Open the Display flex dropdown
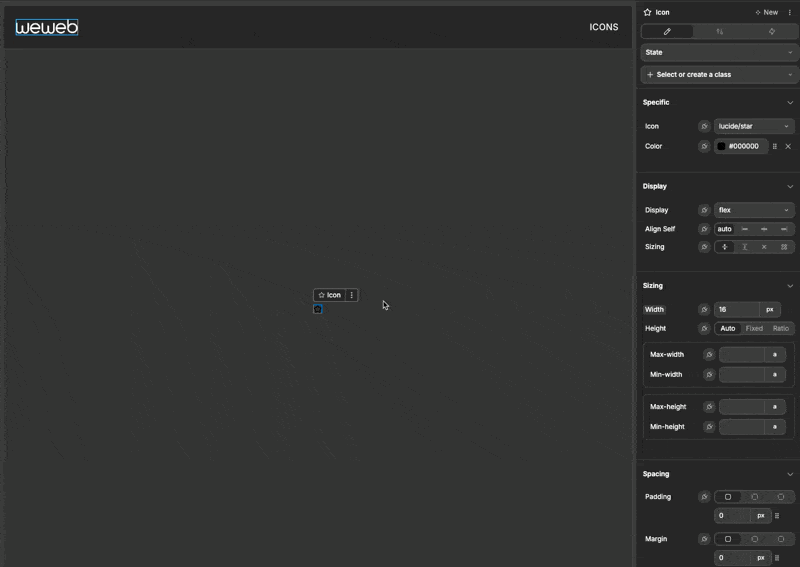The height and width of the screenshot is (567, 800). pyautogui.click(x=754, y=211)
